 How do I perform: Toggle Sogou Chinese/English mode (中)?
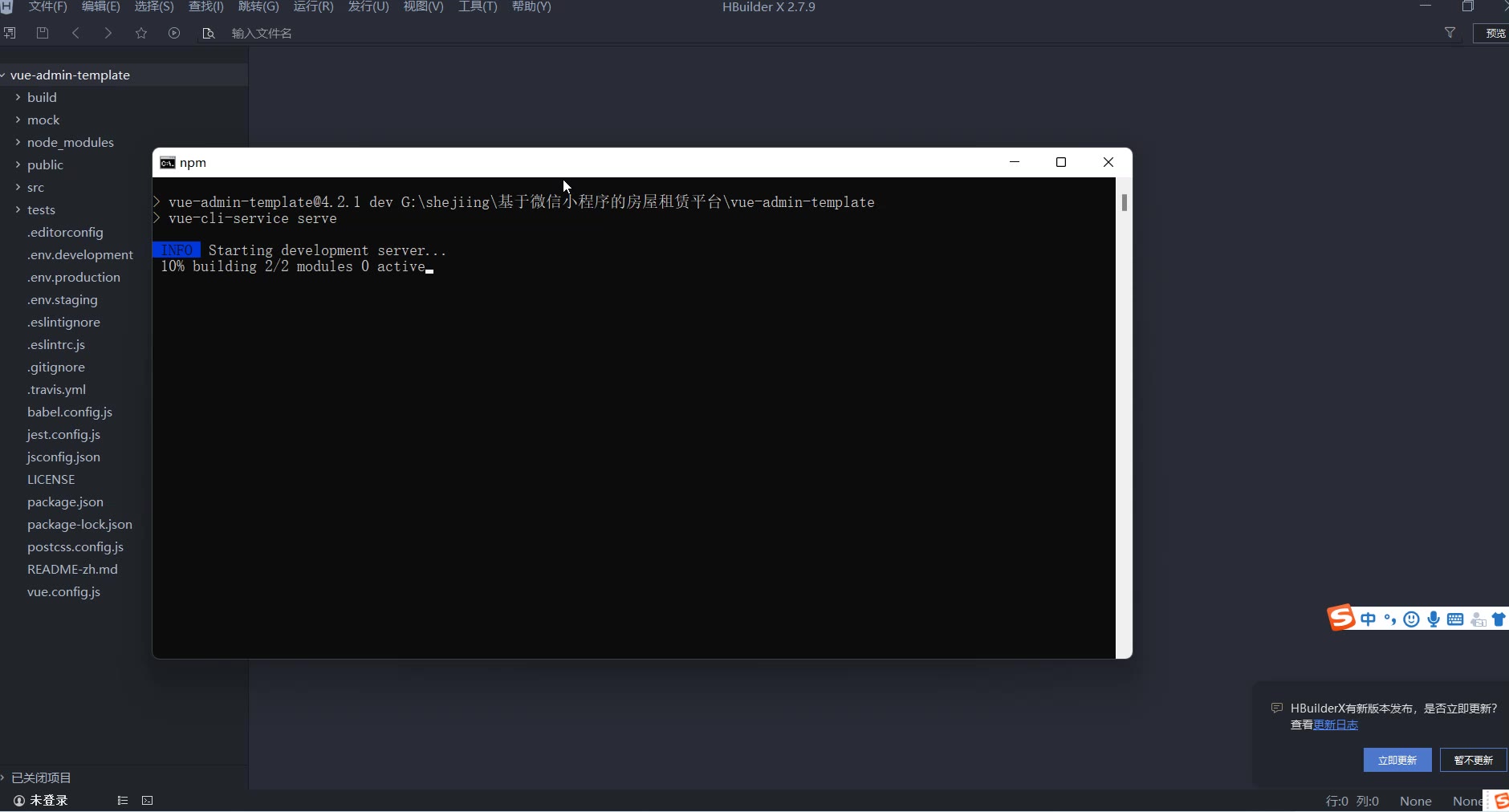coord(1369,619)
